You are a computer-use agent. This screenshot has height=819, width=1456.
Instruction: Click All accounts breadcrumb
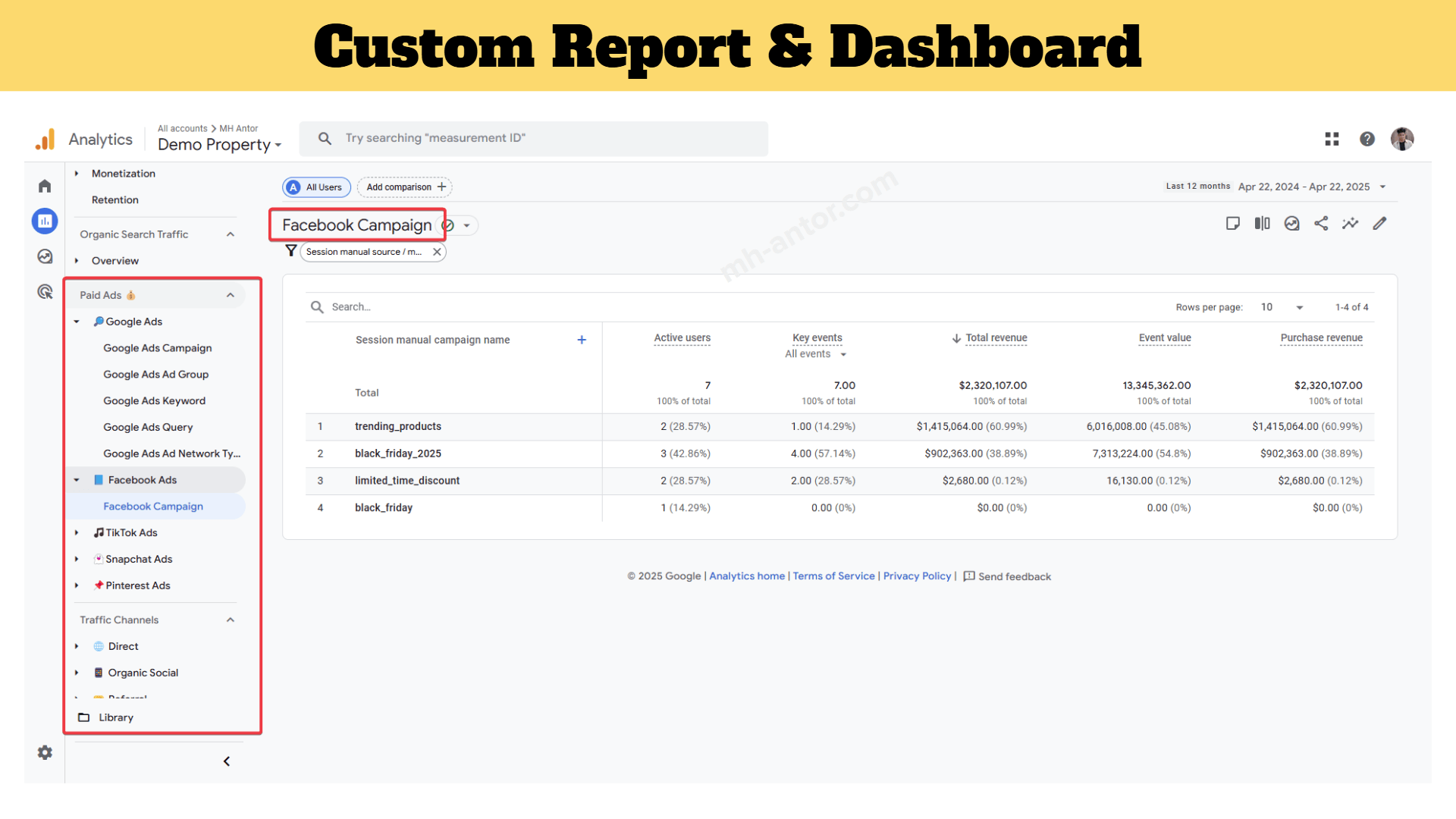182,128
